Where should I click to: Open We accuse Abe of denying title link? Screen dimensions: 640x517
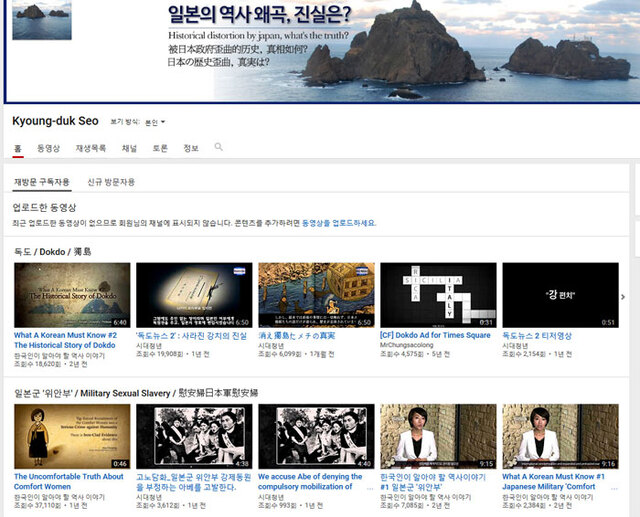tap(310, 481)
